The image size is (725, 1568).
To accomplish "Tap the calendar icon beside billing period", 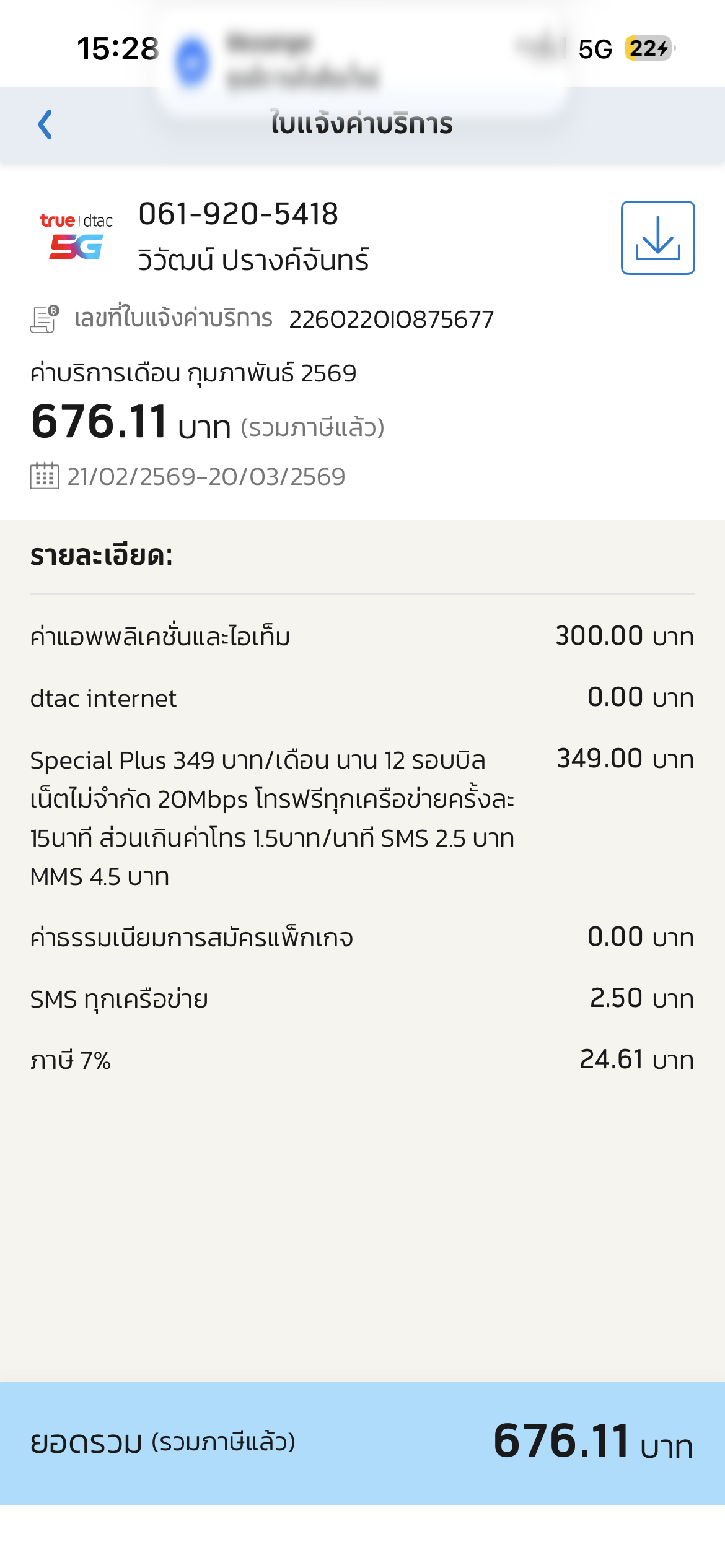I will [45, 476].
